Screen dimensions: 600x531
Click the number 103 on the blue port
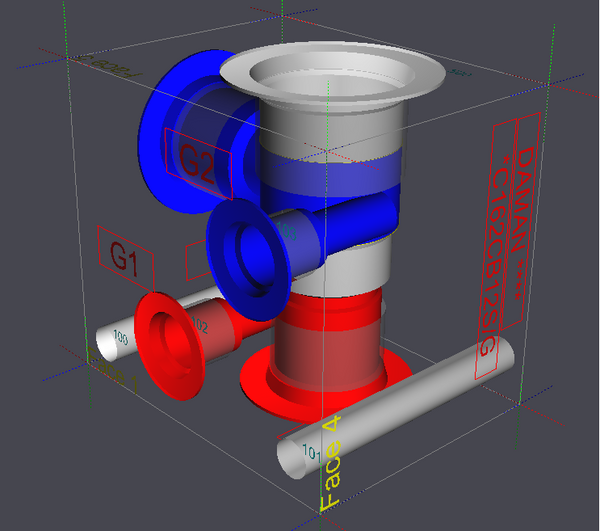[287, 231]
